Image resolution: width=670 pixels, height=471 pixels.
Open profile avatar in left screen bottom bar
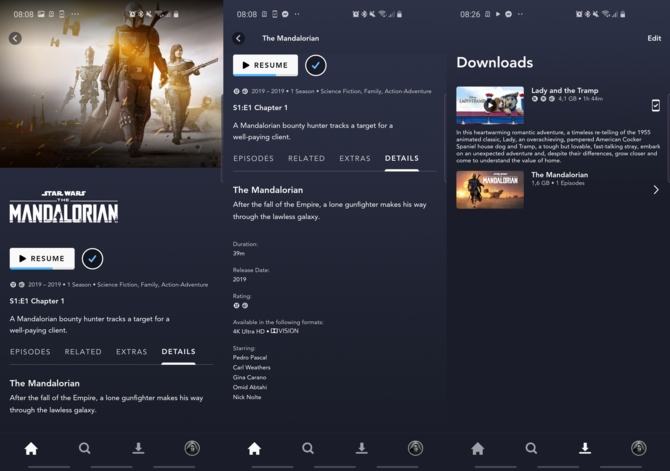pyautogui.click(x=192, y=448)
